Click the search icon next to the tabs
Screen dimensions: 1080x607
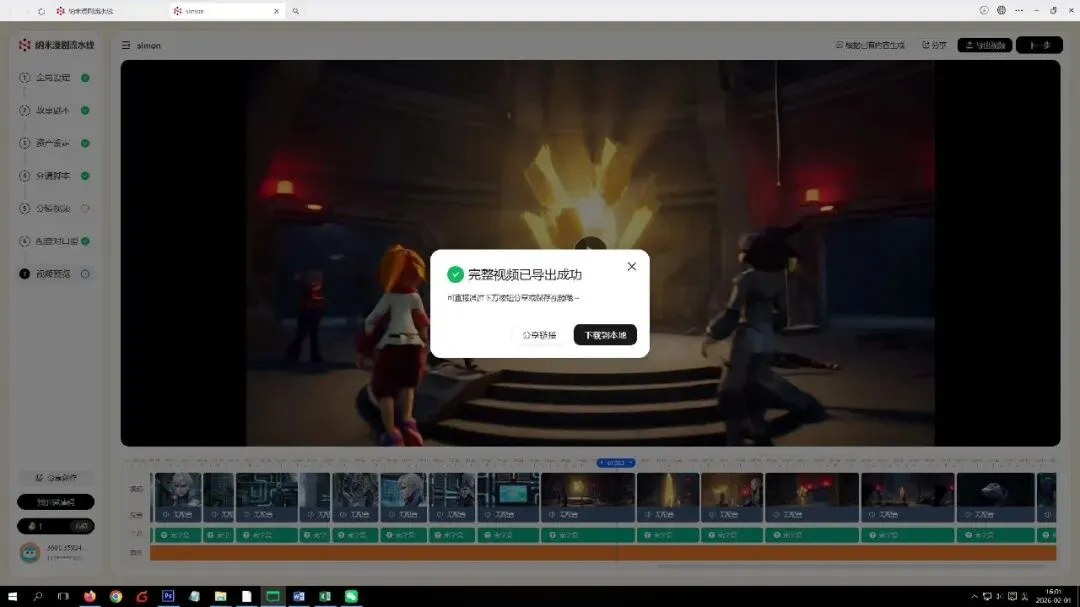(295, 11)
